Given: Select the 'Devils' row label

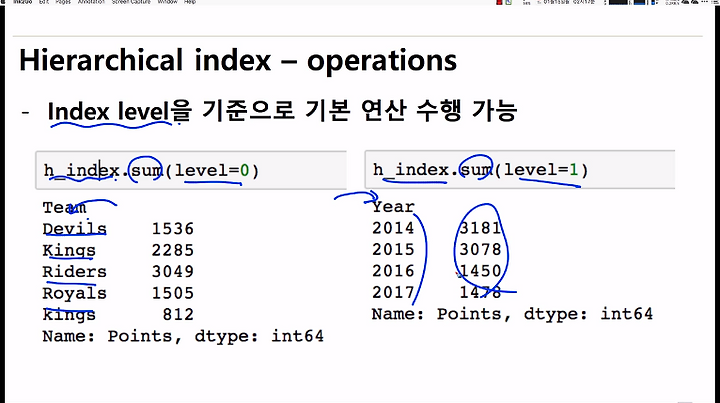Looking at the screenshot, I should (74, 229).
